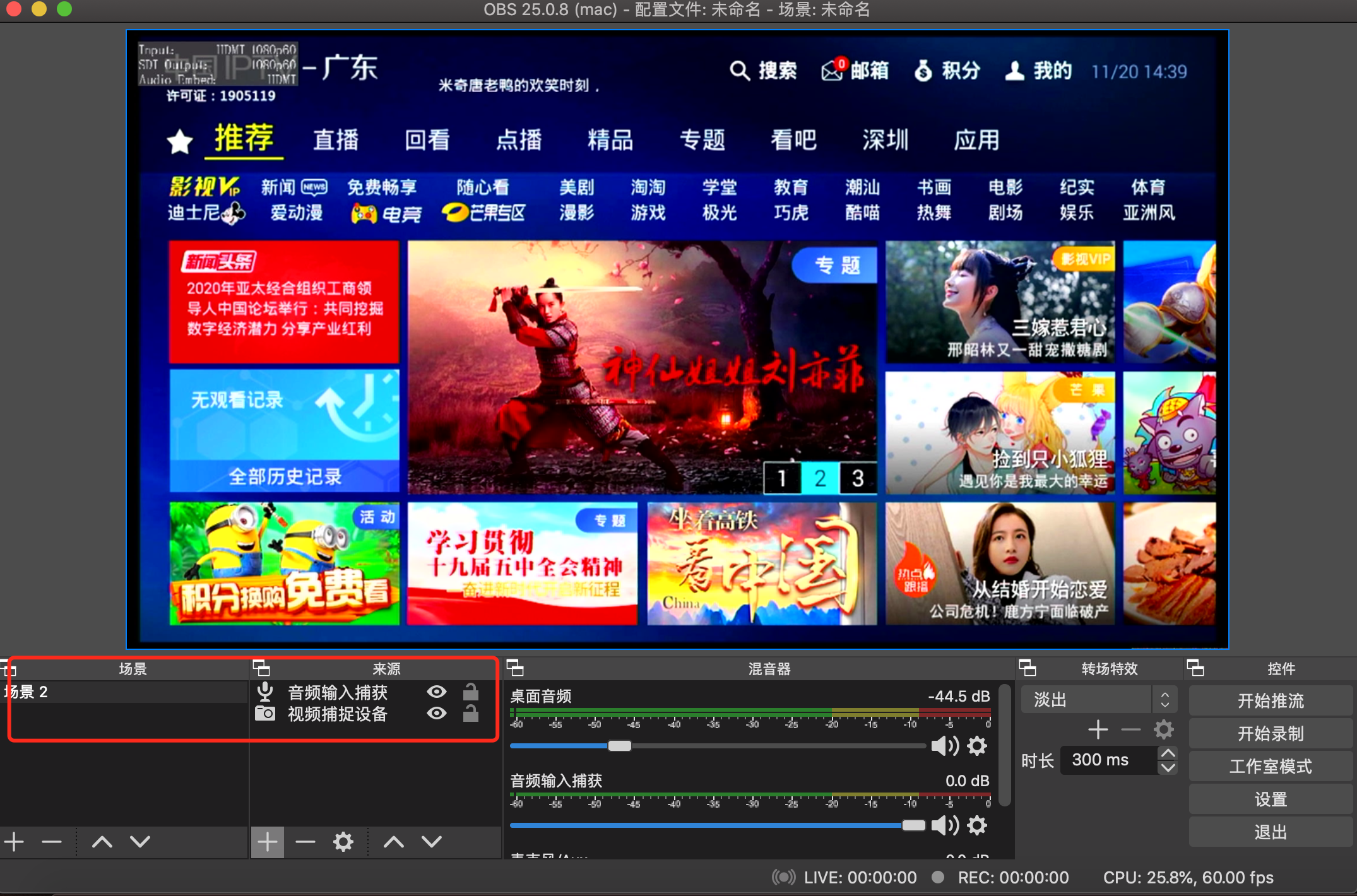Click 积分 points link in preview

tap(947, 71)
